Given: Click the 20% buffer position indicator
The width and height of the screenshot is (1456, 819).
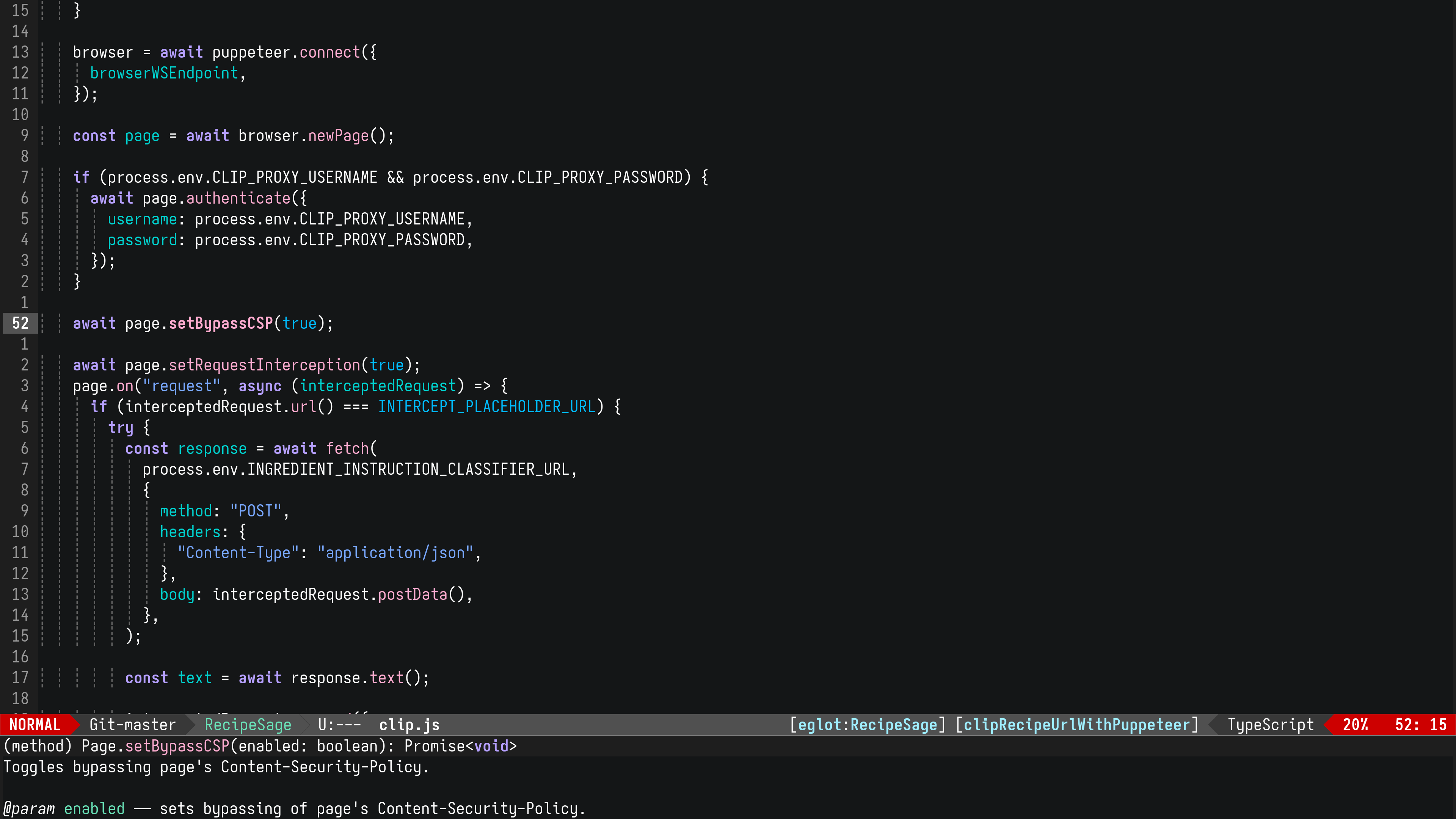Looking at the screenshot, I should (x=1355, y=725).
